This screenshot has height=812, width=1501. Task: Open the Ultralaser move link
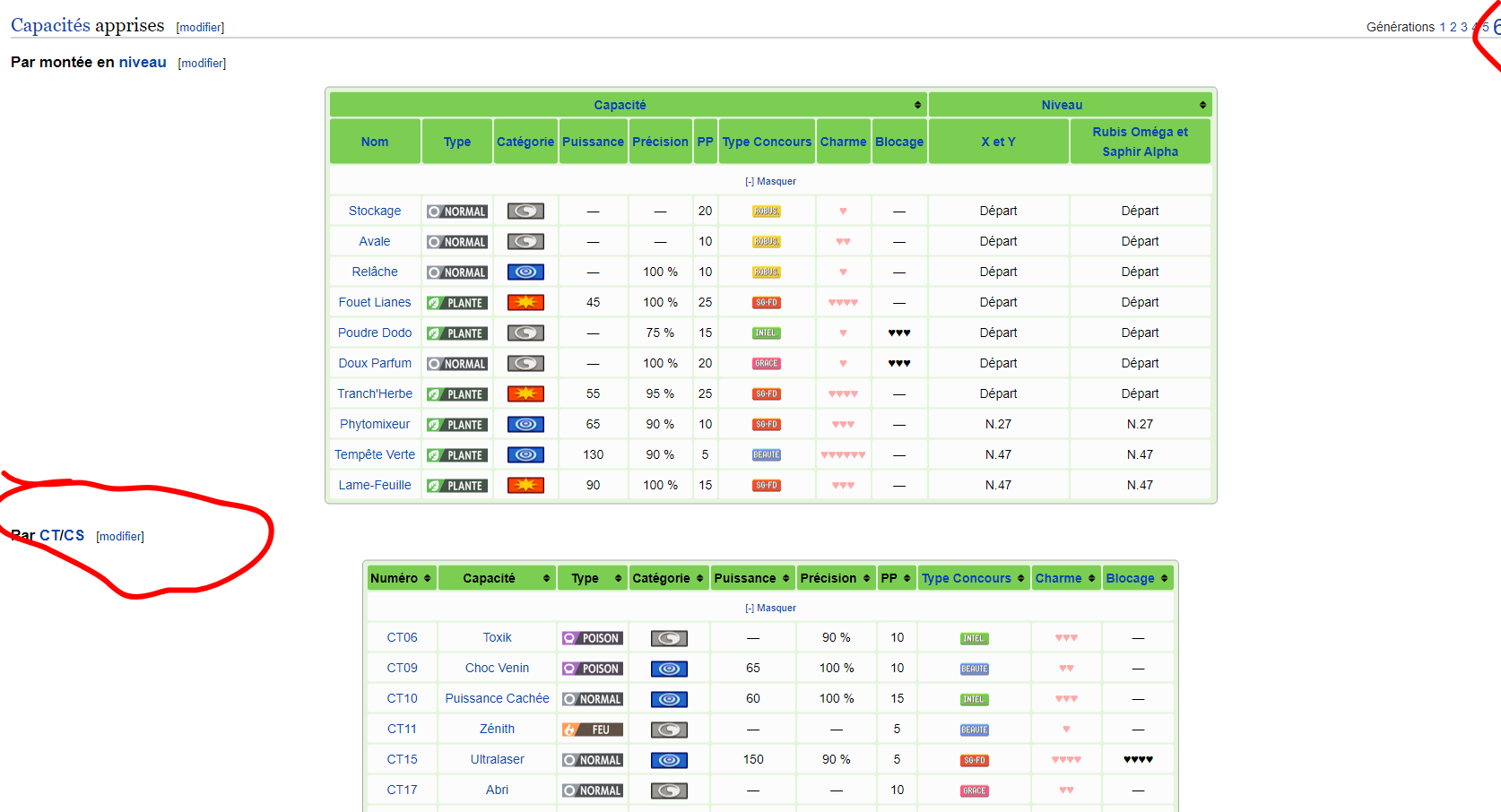tap(497, 759)
